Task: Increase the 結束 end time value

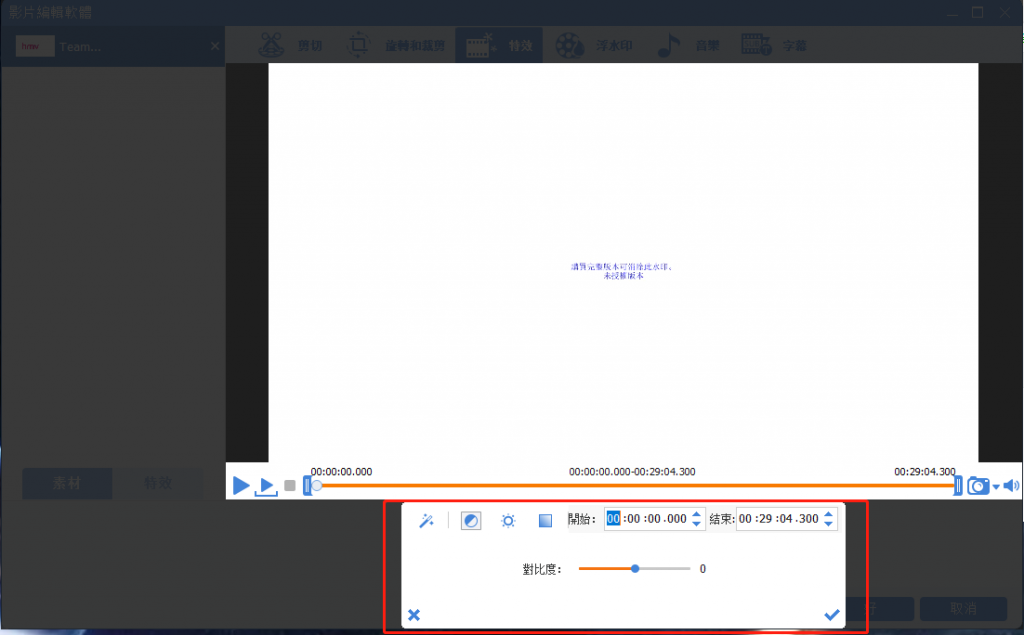Action: [829, 514]
